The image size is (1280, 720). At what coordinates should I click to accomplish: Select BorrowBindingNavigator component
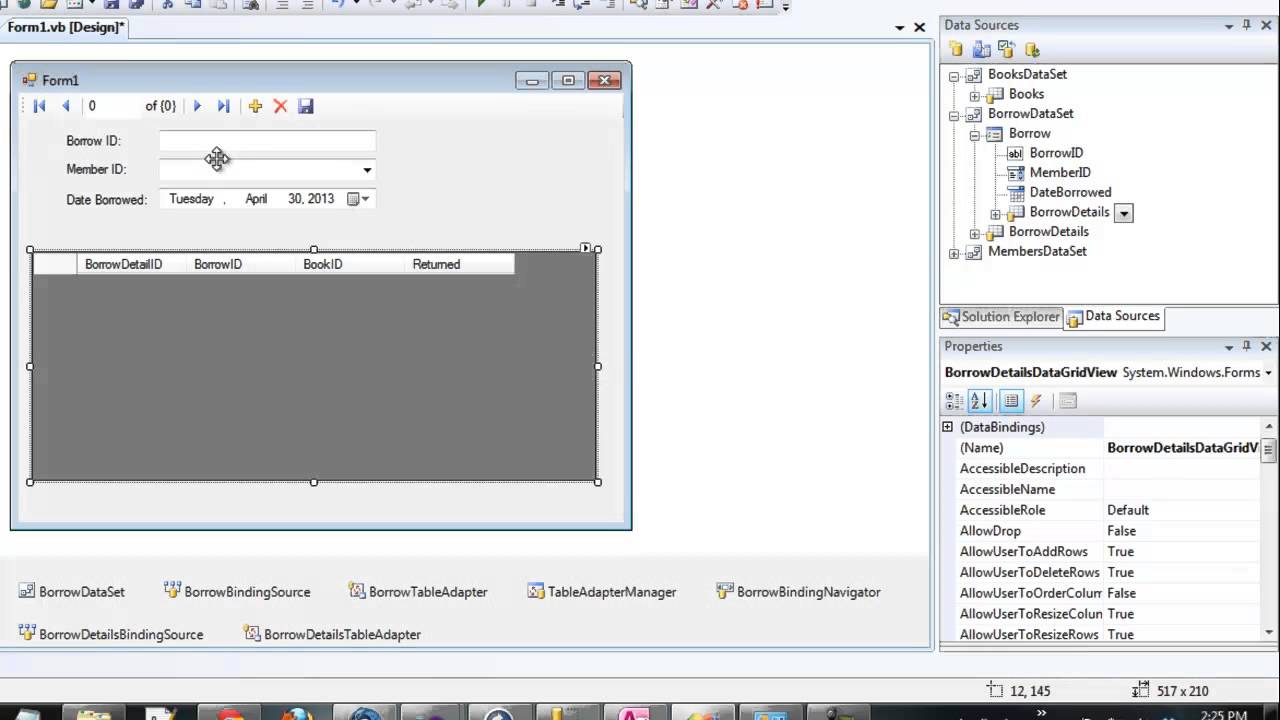pyautogui.click(x=798, y=592)
